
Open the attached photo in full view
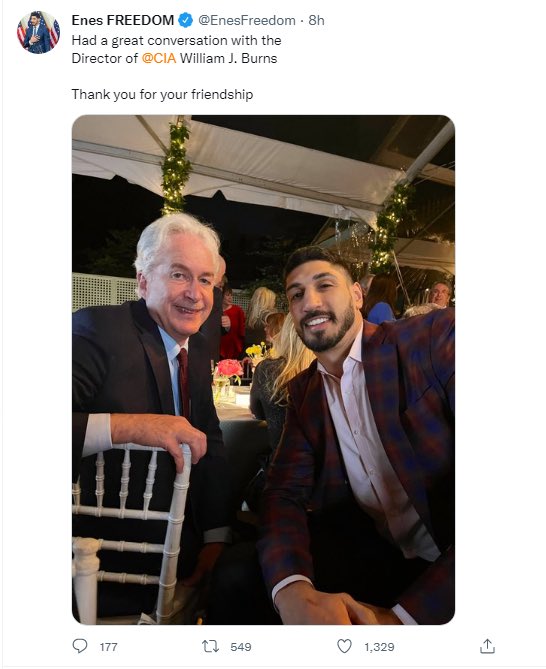tap(263, 369)
